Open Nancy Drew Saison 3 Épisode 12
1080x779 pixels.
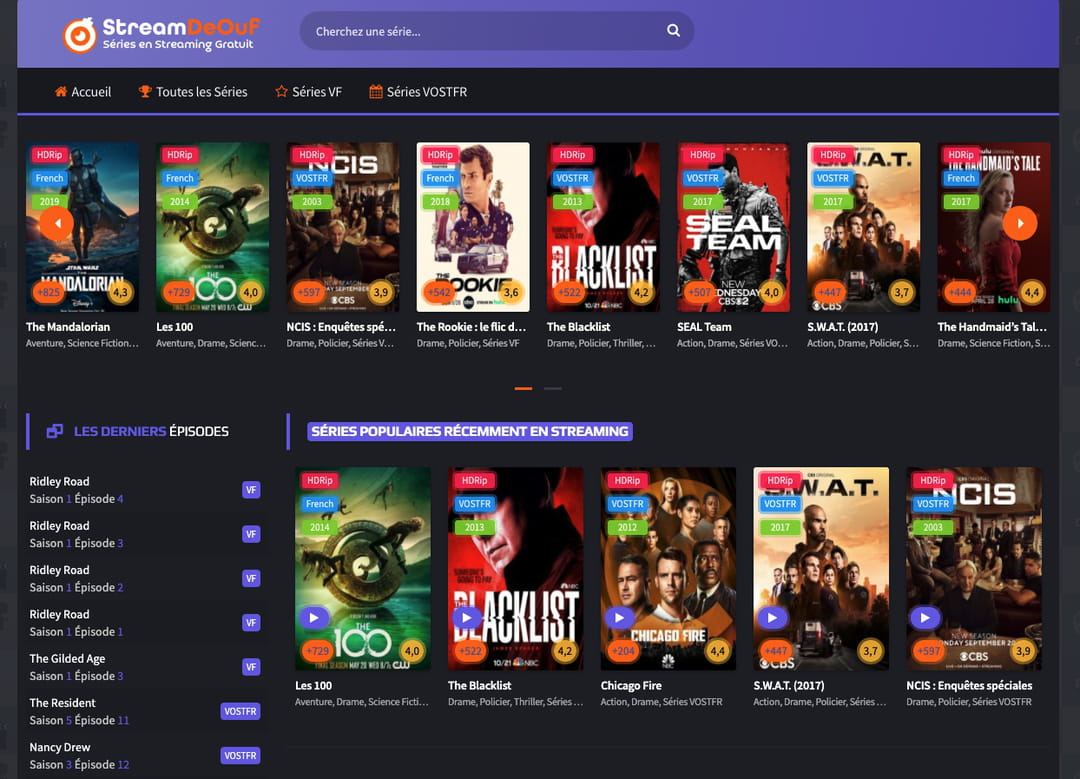[79, 756]
